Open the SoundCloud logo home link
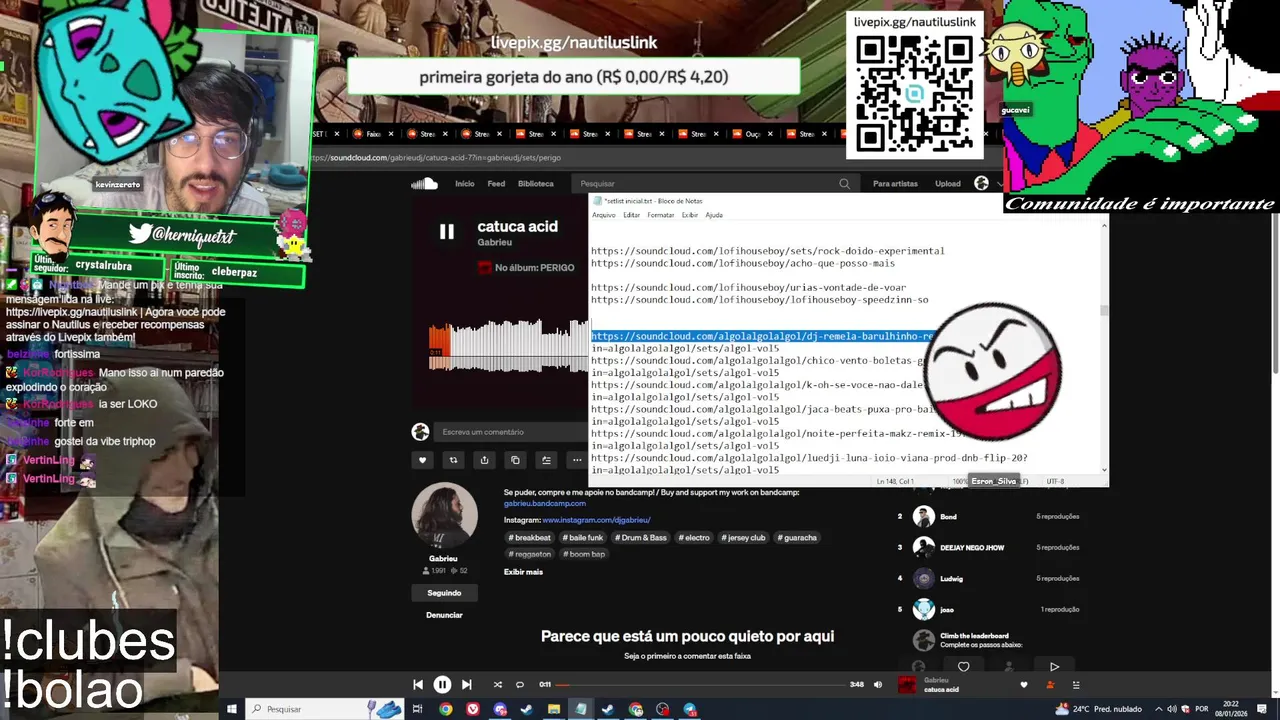Image resolution: width=1280 pixels, height=720 pixels. tap(425, 183)
